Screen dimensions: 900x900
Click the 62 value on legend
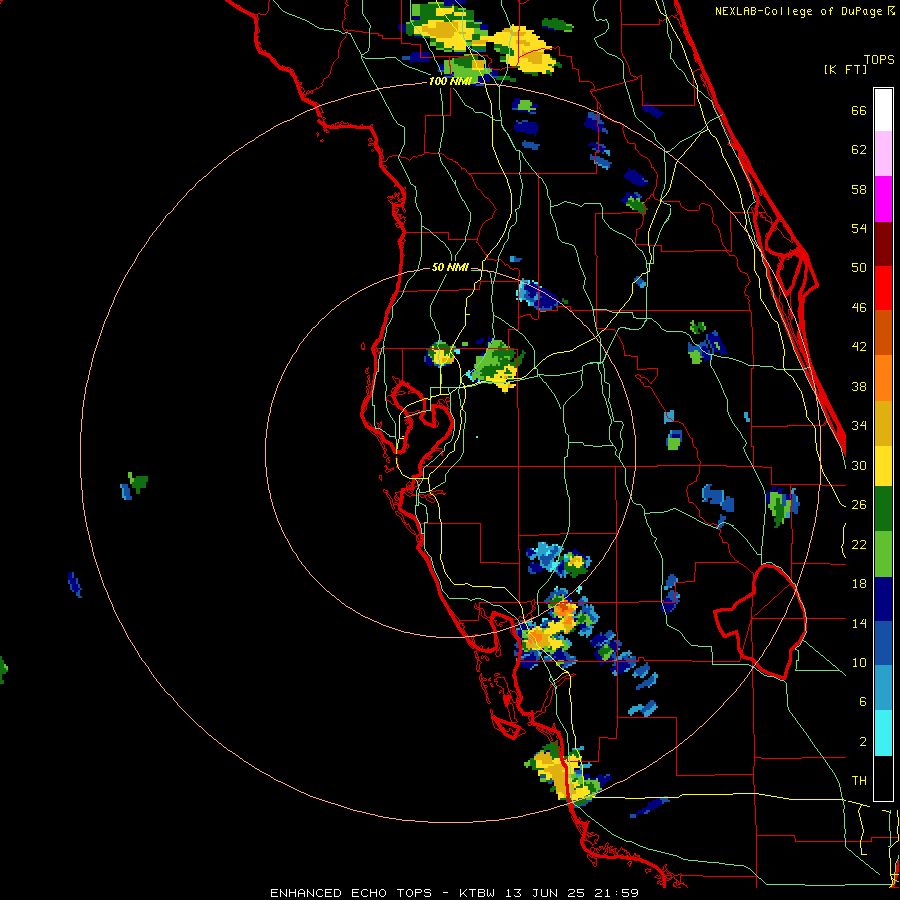click(859, 150)
